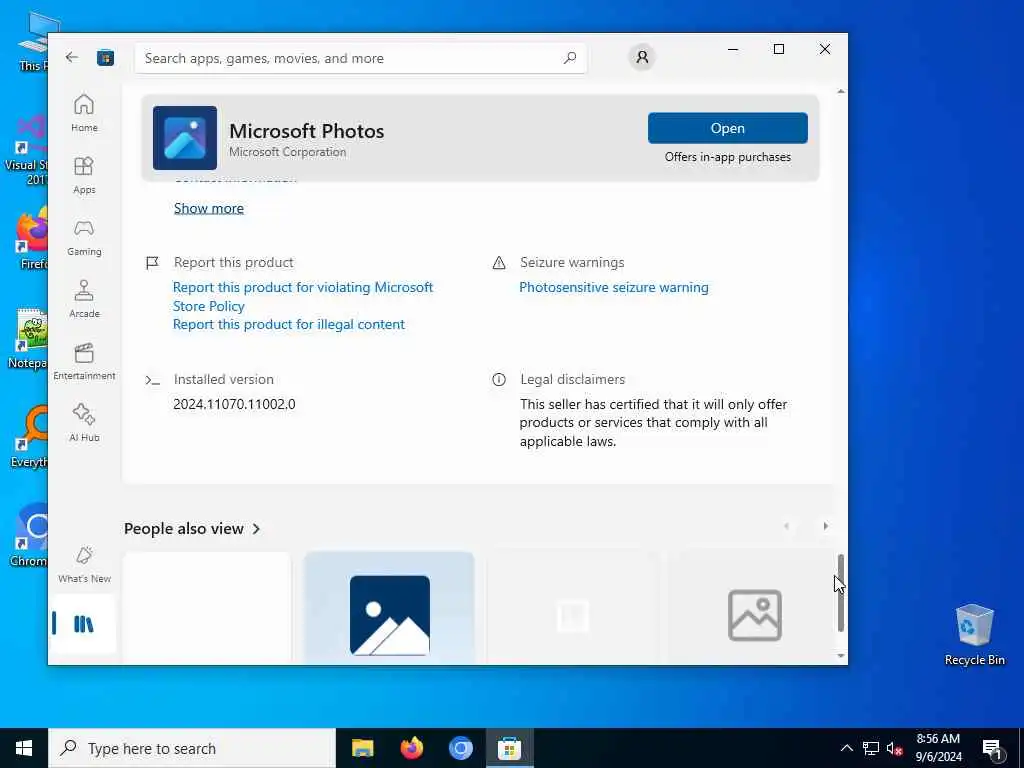Click the Legal disclaimers info icon
Image resolution: width=1024 pixels, height=768 pixels.
click(499, 379)
